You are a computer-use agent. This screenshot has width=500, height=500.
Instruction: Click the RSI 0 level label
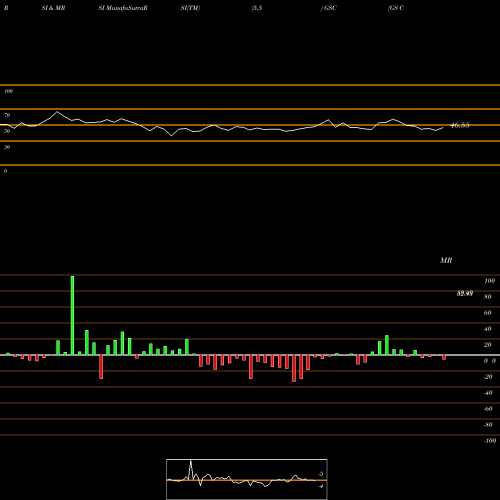coord(5,171)
